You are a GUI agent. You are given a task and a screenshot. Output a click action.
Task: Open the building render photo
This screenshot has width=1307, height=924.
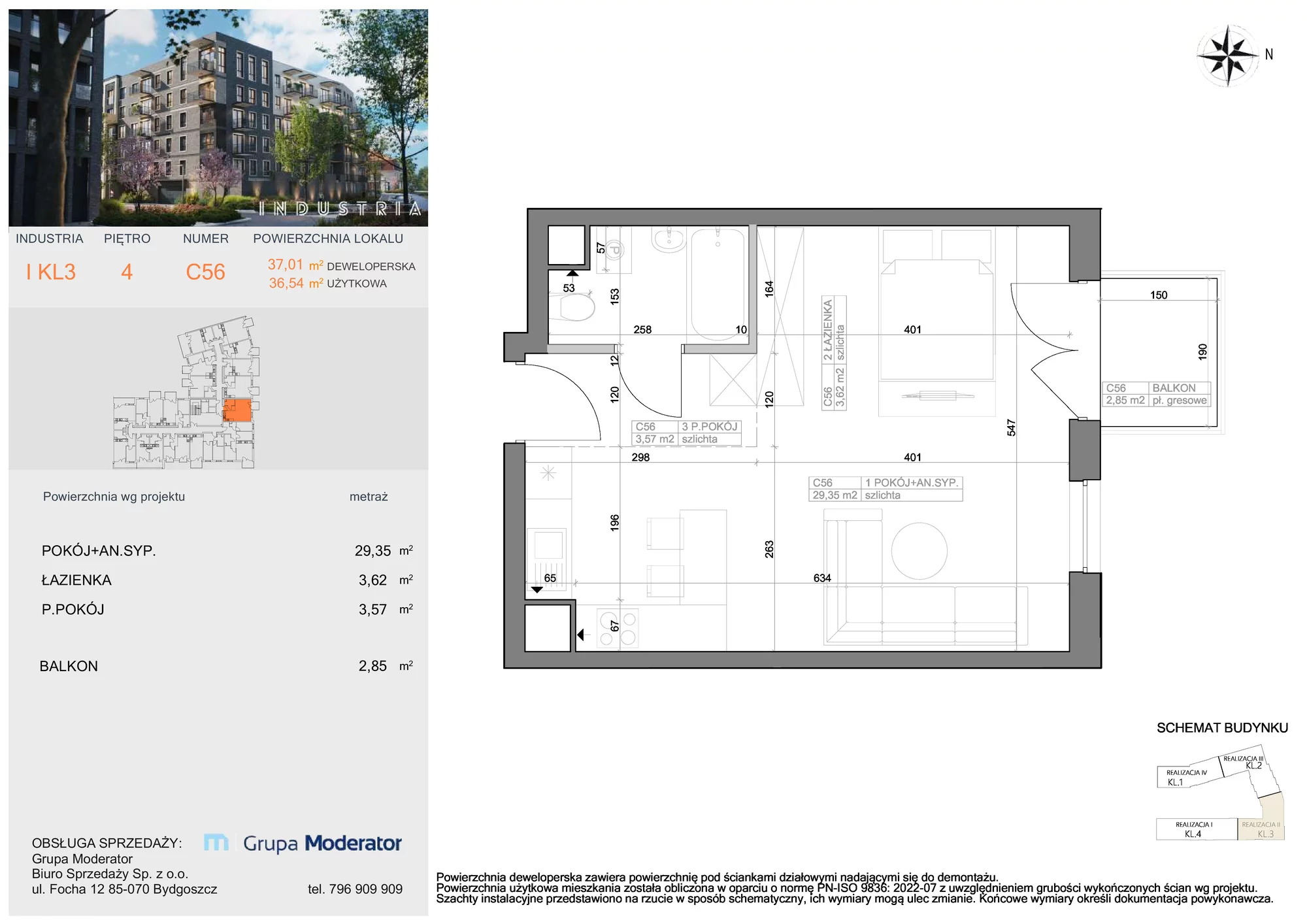point(218,118)
